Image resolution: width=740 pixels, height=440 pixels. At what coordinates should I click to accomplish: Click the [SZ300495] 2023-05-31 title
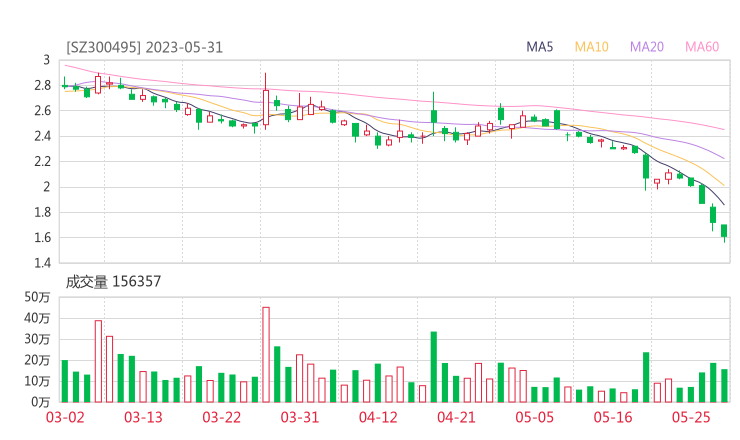144,48
